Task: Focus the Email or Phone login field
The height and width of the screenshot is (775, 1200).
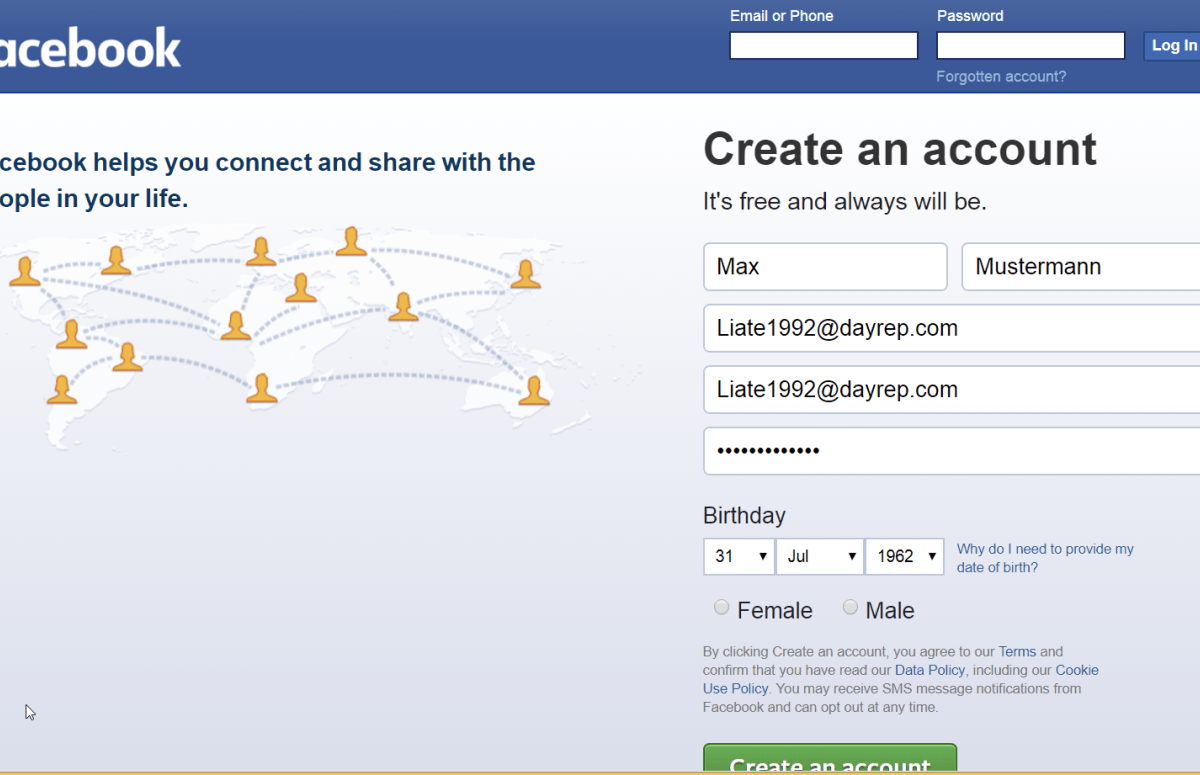Action: (824, 46)
